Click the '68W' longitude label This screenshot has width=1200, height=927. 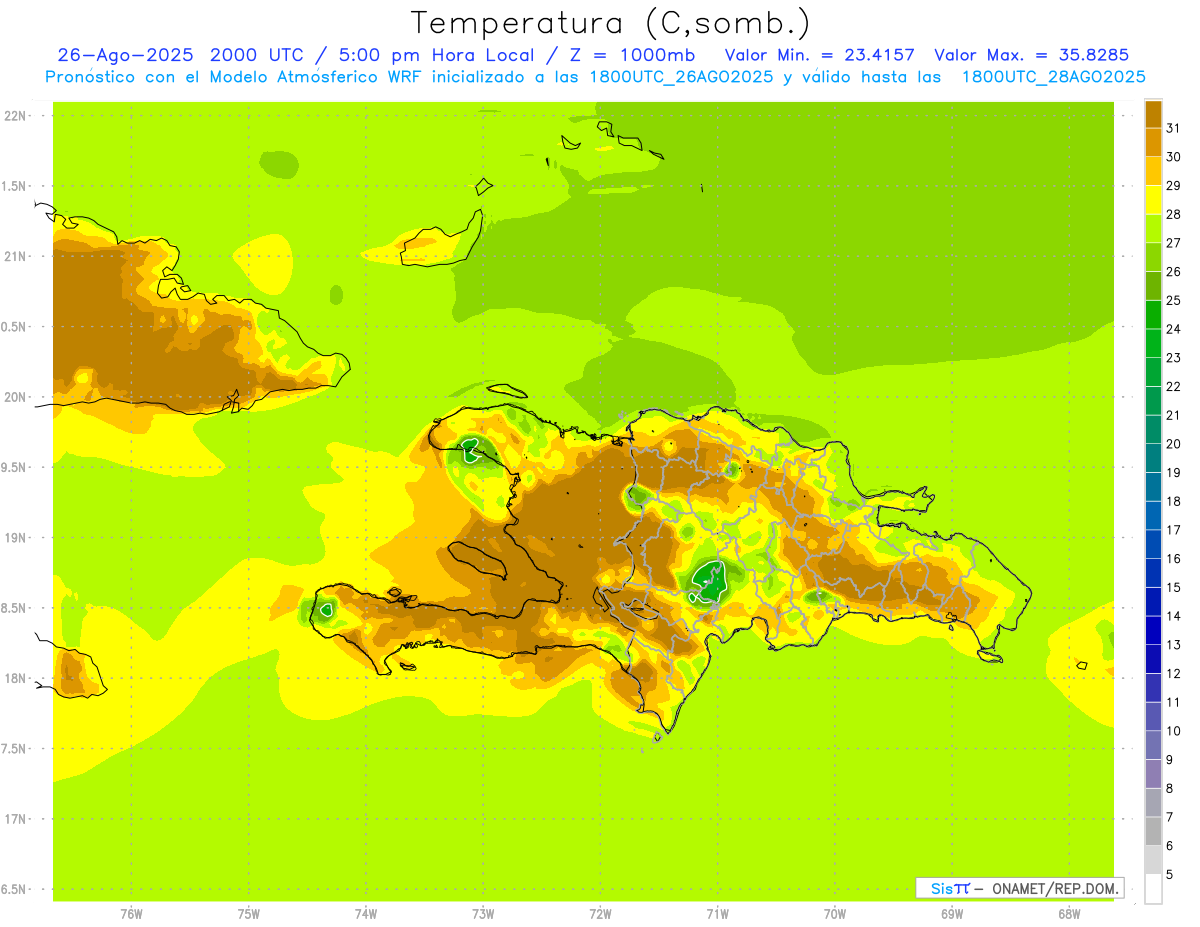pyautogui.click(x=1069, y=913)
